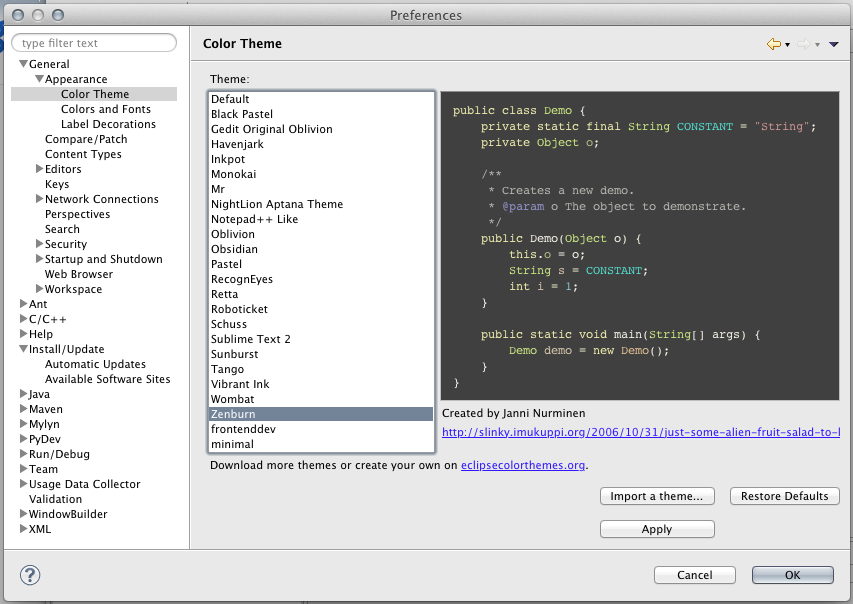Image resolution: width=853 pixels, height=604 pixels.
Task: Select the Inkpot theme
Action: [x=321, y=159]
